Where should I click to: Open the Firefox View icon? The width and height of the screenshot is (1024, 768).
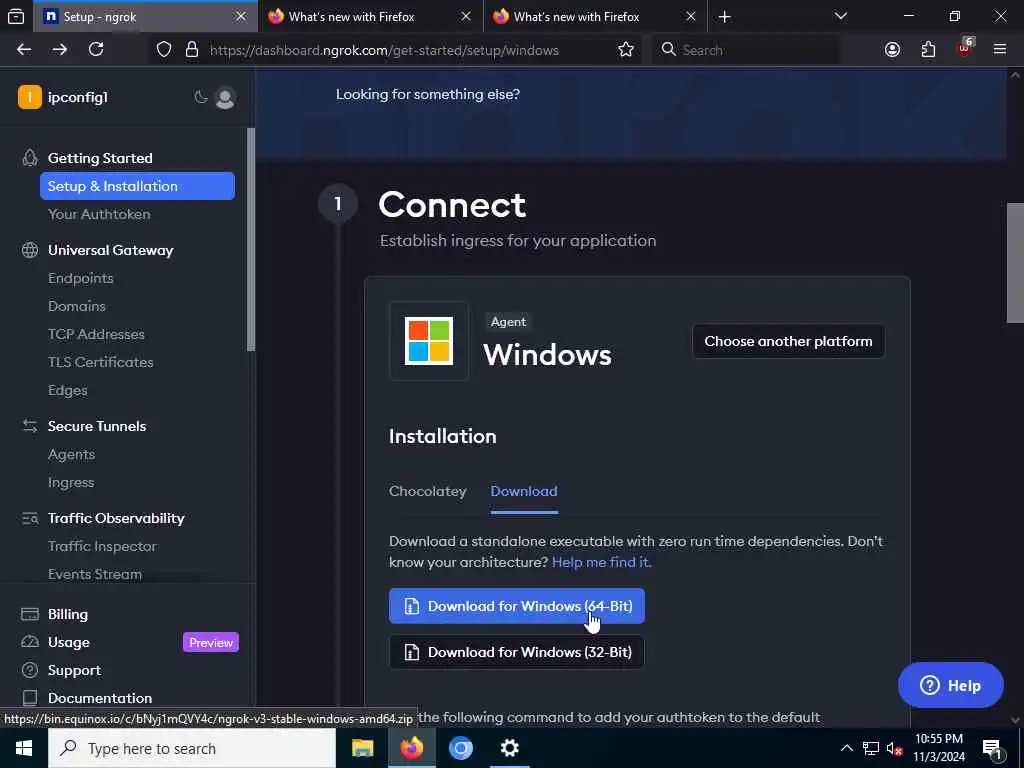(x=16, y=16)
